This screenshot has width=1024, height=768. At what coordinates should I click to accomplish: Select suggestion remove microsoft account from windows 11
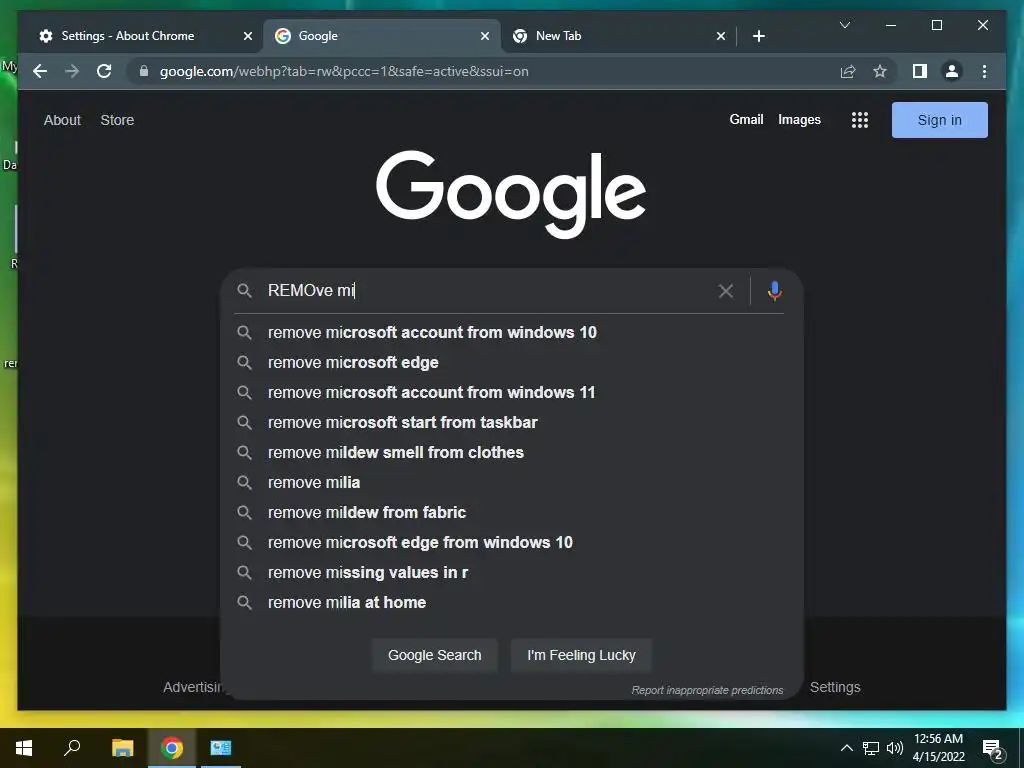(x=511, y=392)
